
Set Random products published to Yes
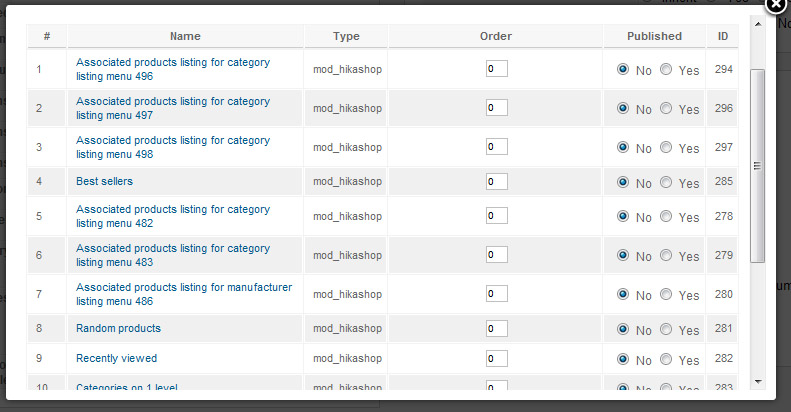click(x=666, y=329)
